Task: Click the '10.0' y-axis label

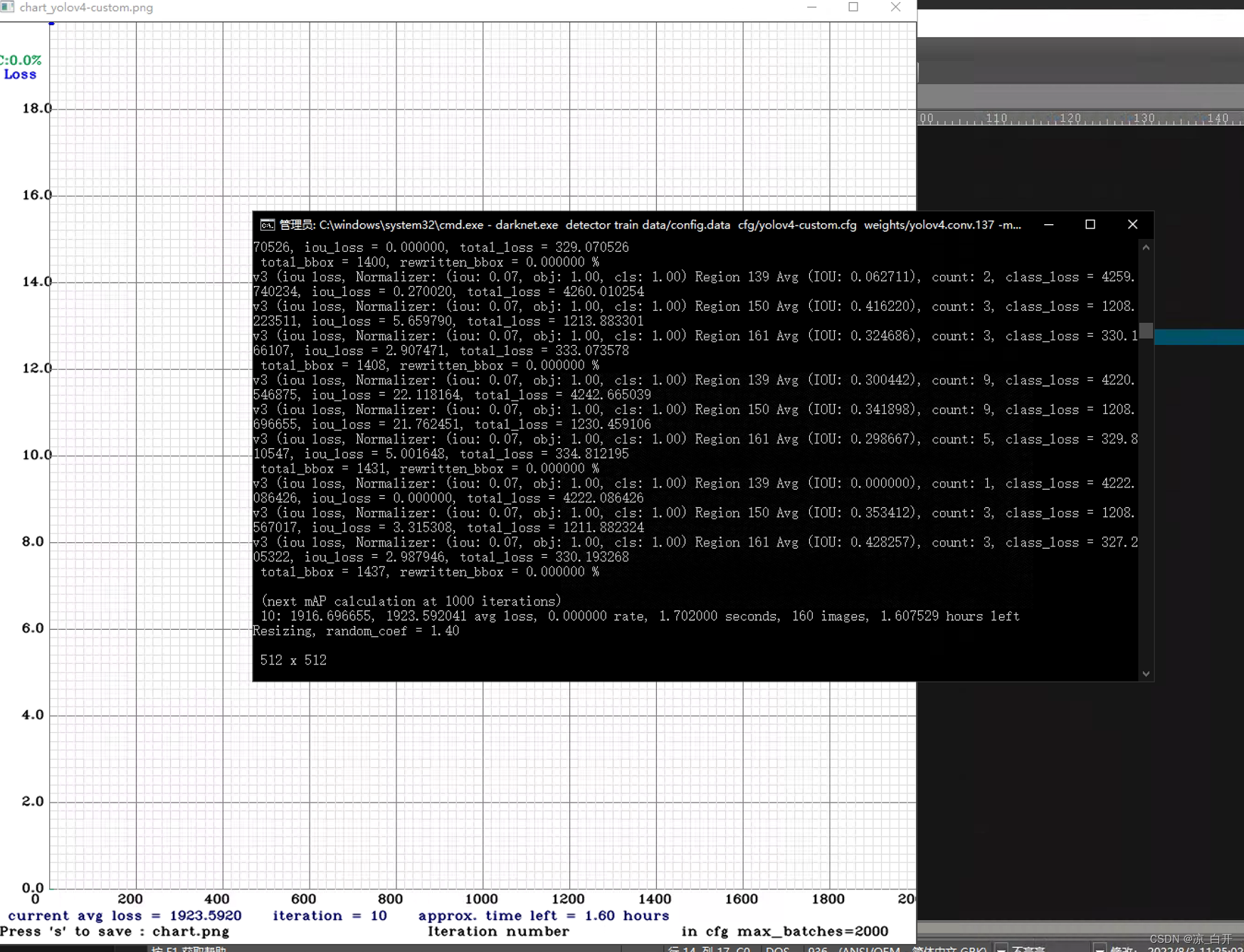Action: pyautogui.click(x=36, y=455)
